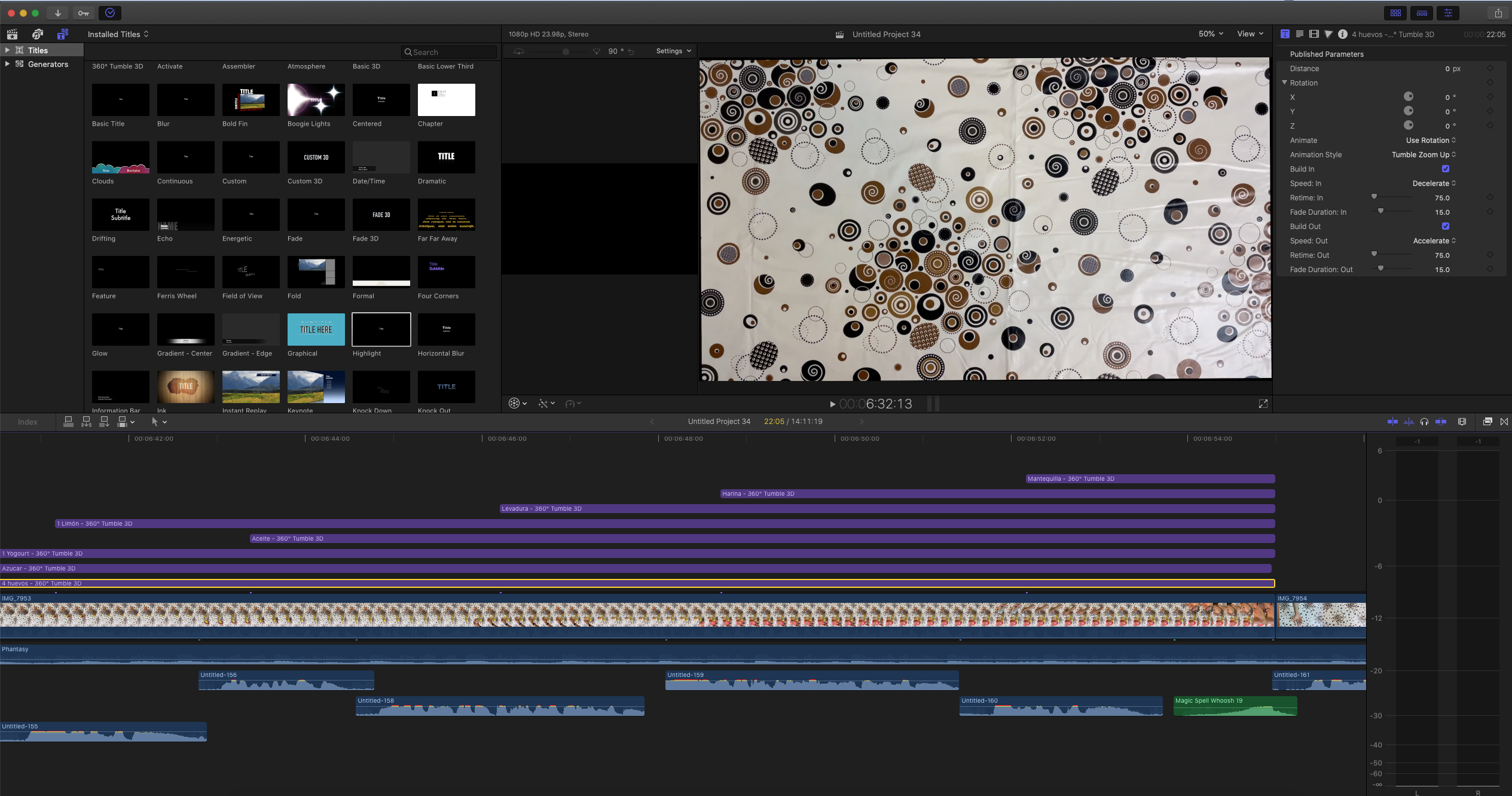Image resolution: width=1512 pixels, height=796 pixels.
Task: Toggle audio skimming headphones icon
Action: (1424, 422)
